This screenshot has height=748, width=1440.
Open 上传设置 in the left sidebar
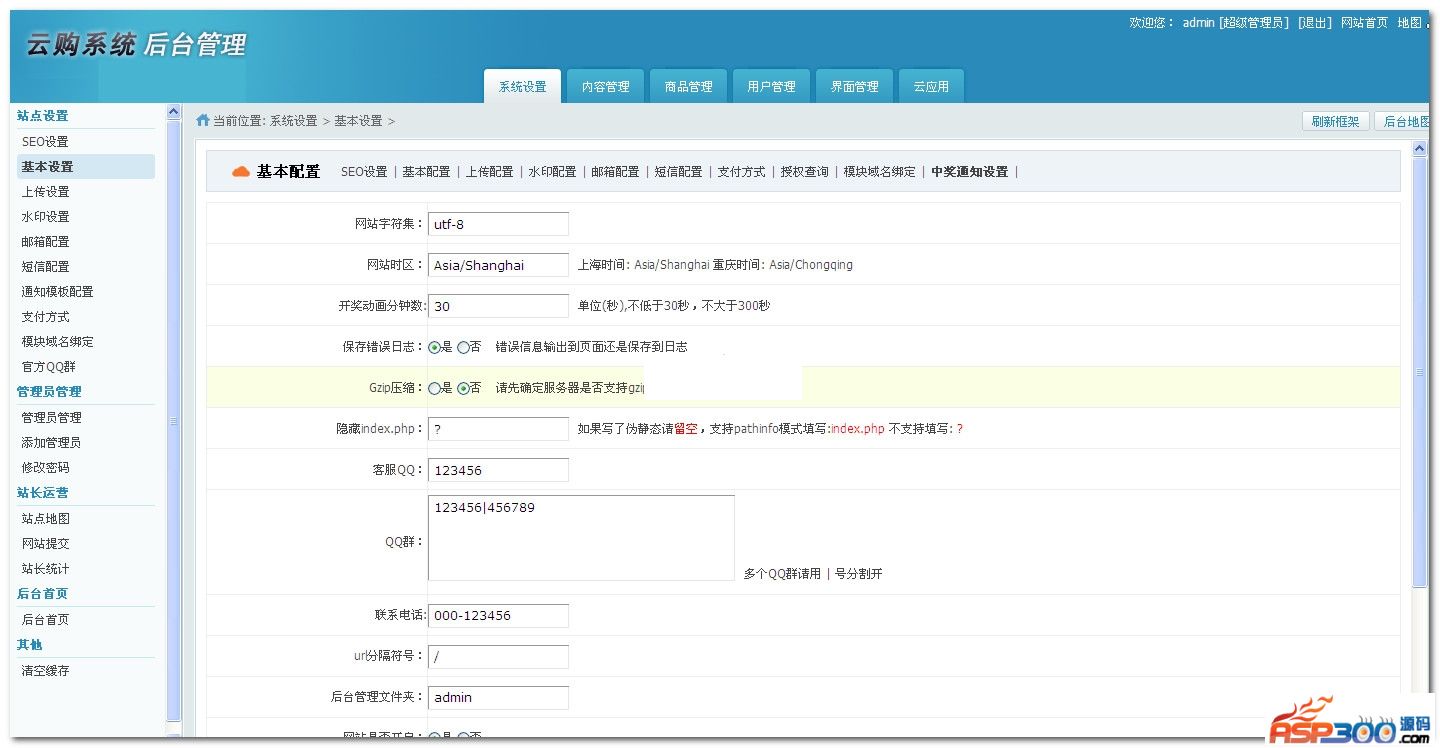pos(46,192)
